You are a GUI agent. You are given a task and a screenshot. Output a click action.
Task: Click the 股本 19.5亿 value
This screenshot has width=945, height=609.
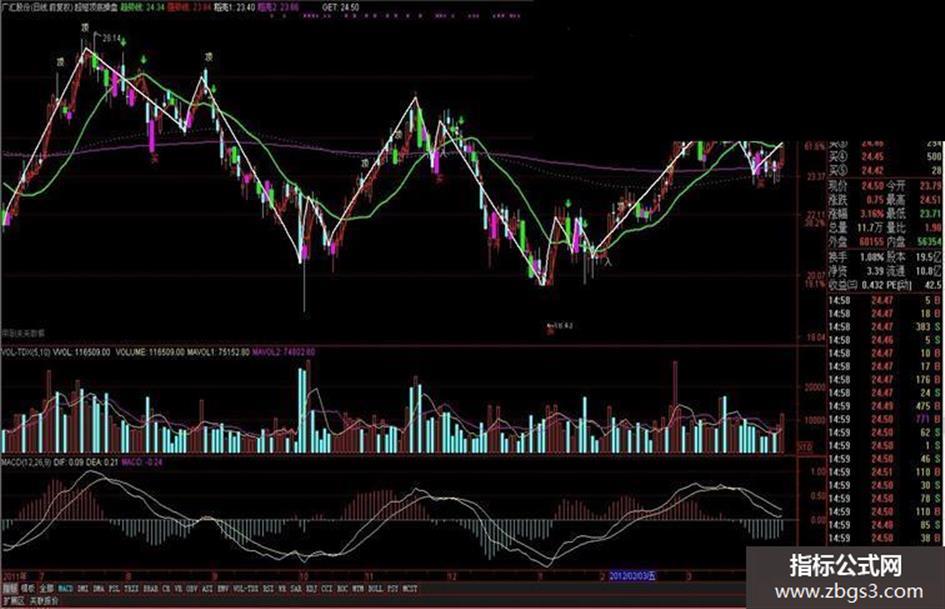pyautogui.click(x=929, y=257)
